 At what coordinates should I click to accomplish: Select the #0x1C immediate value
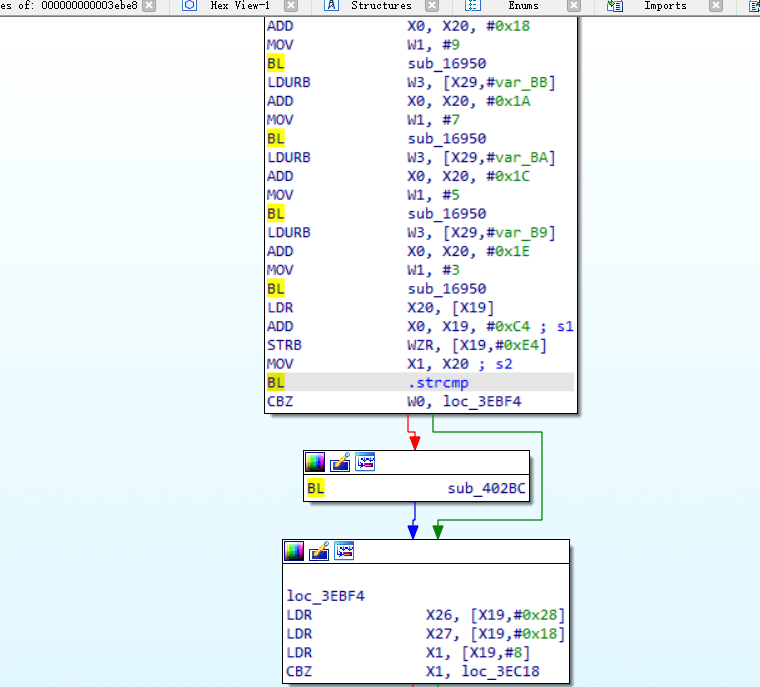(508, 176)
